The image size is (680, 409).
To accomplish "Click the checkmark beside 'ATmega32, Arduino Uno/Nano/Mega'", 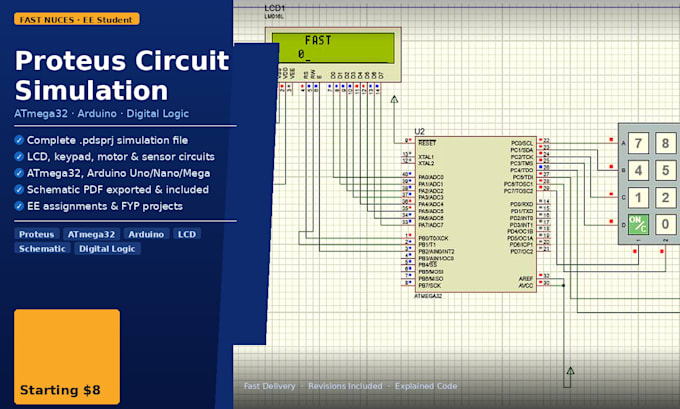I will coord(19,173).
